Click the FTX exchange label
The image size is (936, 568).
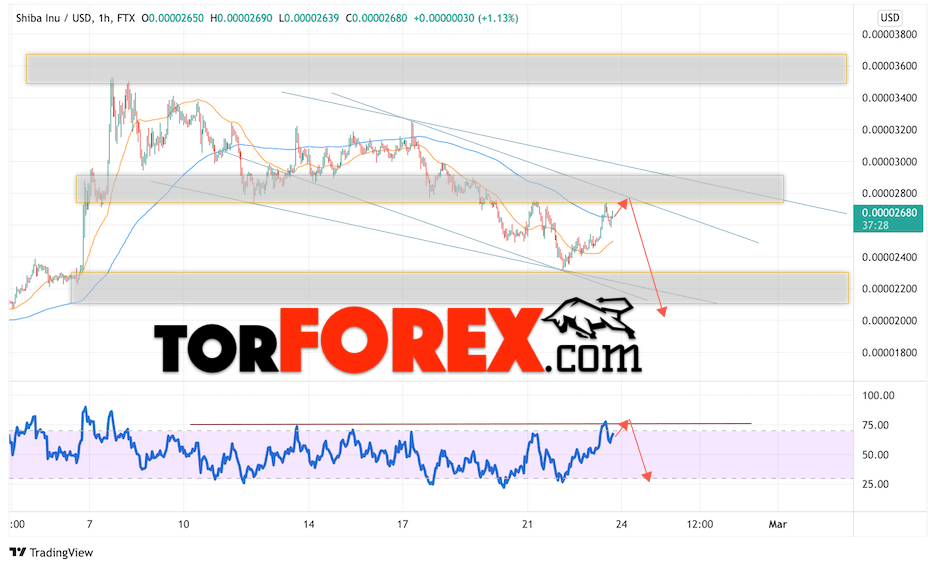[126, 18]
